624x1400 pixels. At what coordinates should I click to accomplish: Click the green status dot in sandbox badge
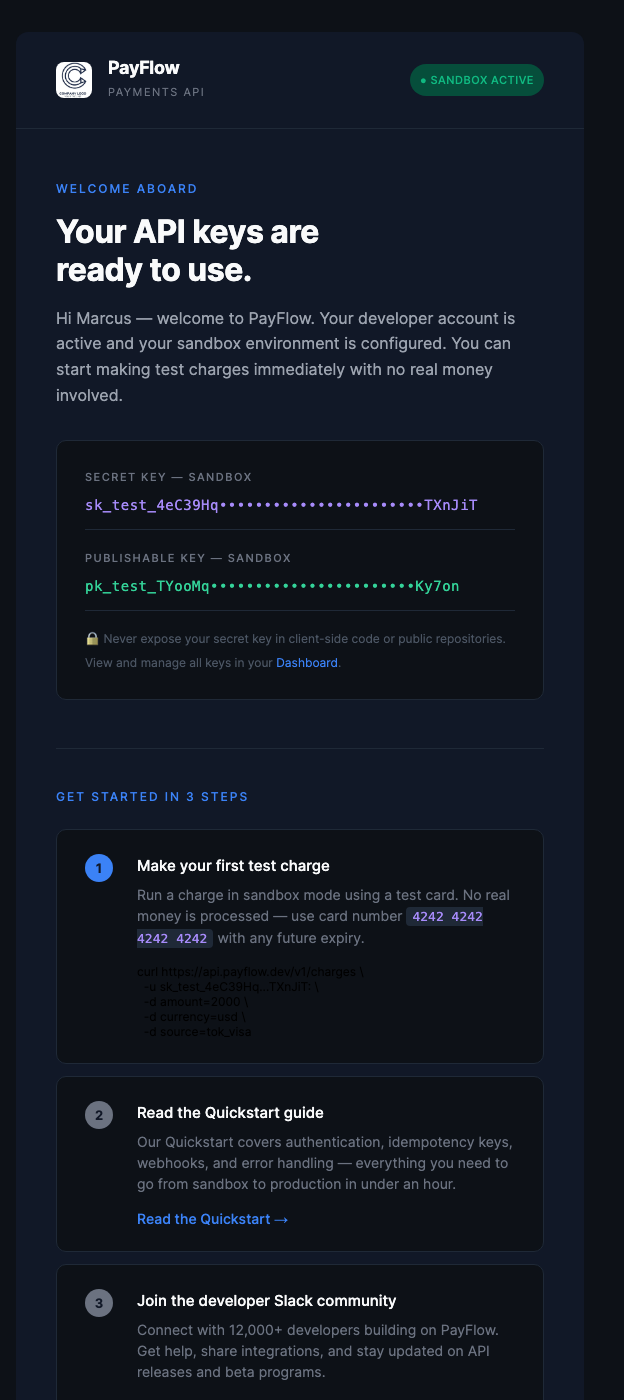pos(425,80)
